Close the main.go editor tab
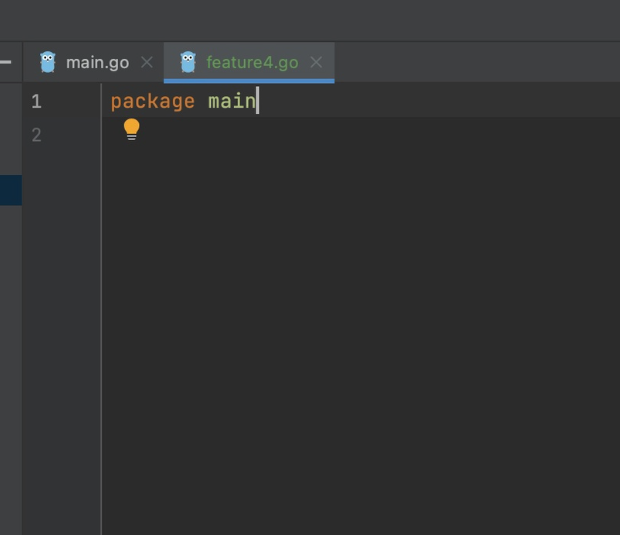620x535 pixels. [147, 62]
